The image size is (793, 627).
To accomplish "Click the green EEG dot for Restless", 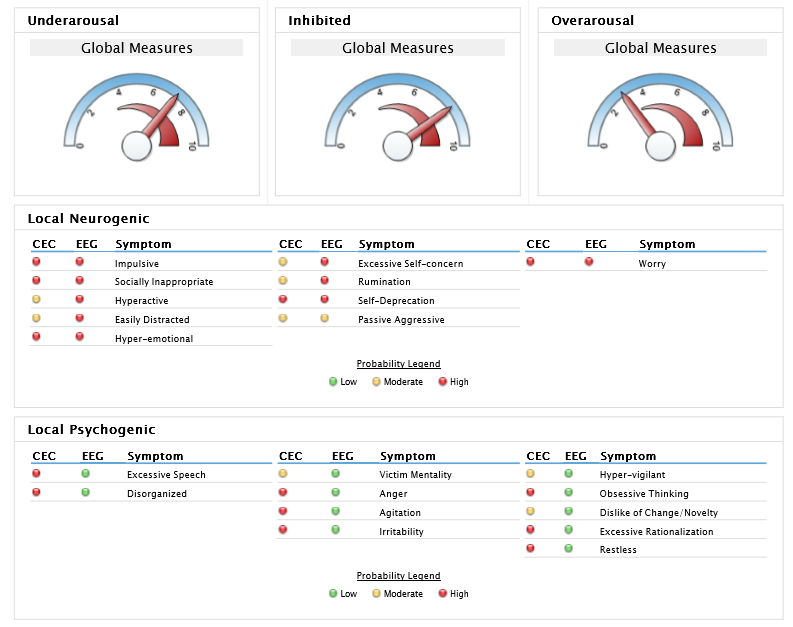I will tap(568, 548).
